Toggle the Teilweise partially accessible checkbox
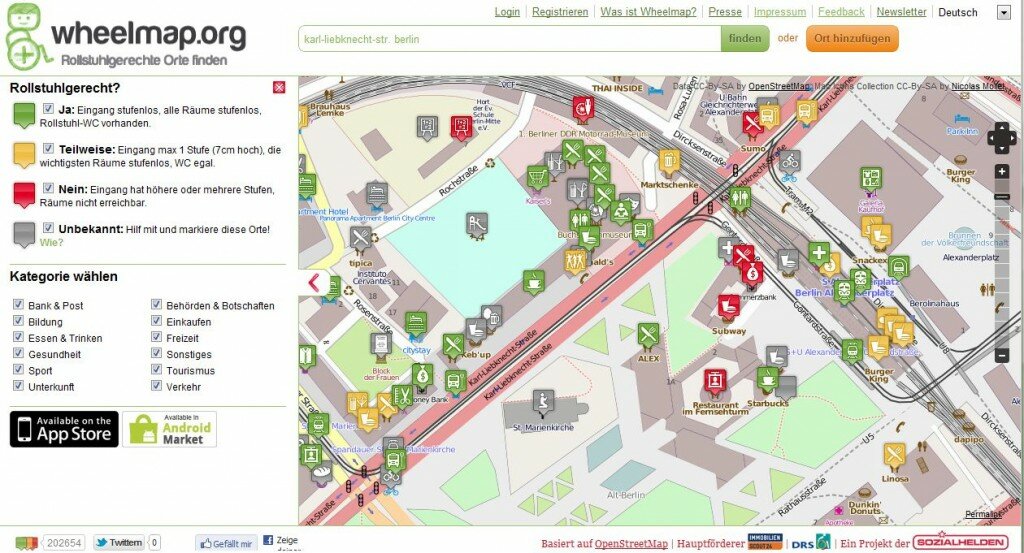This screenshot has height=553, width=1024. pyautogui.click(x=48, y=148)
